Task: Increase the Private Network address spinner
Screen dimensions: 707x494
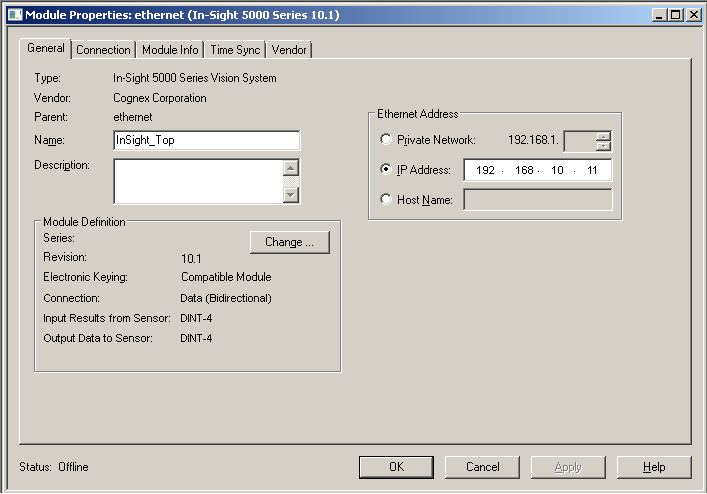Action: tap(603, 135)
